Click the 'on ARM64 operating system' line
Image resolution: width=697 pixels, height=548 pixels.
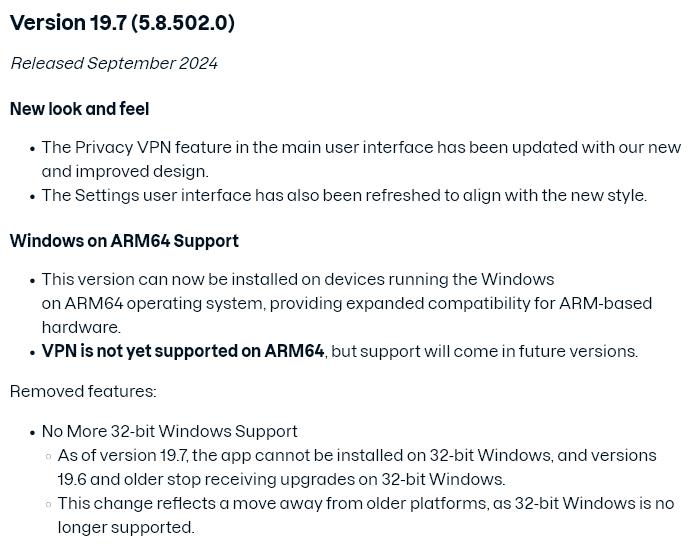(347, 303)
